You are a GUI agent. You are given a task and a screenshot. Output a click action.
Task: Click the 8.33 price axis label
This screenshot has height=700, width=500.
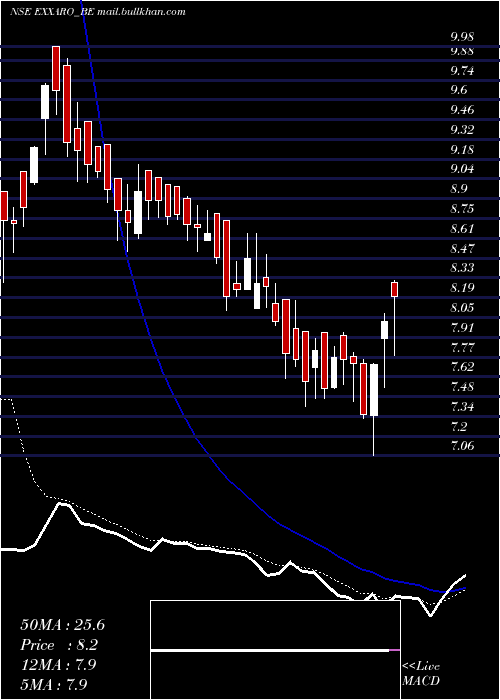pyautogui.click(x=462, y=268)
